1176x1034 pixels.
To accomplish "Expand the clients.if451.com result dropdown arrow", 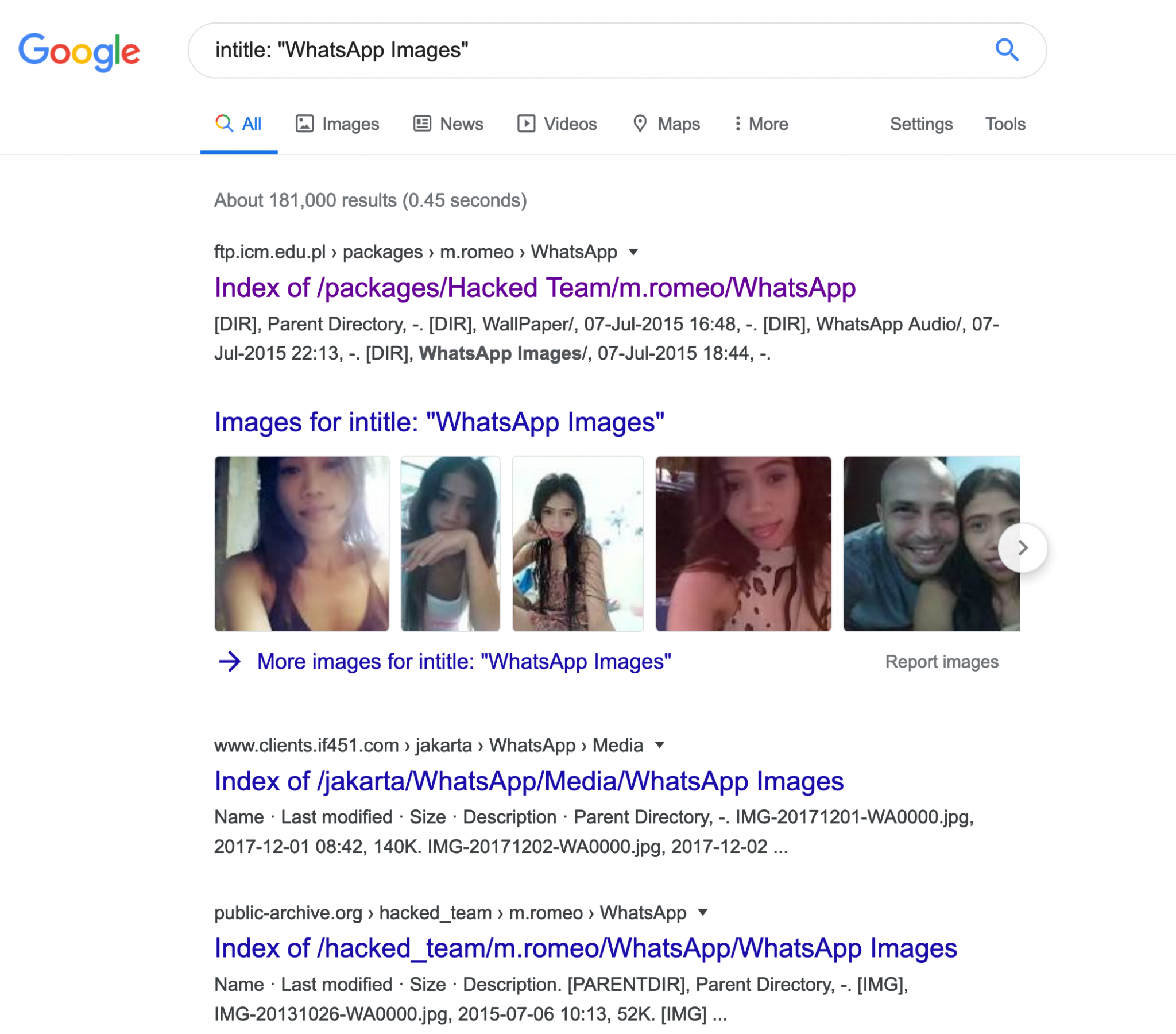I will 660,745.
